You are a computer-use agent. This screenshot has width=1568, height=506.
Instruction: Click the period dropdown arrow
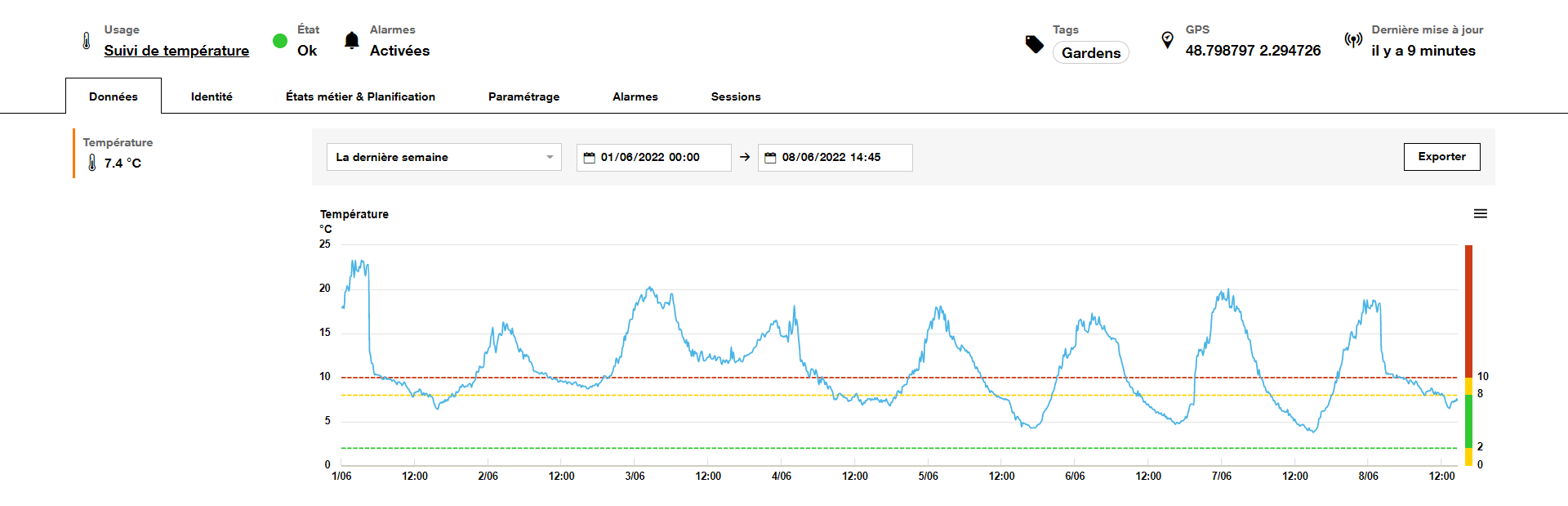(x=550, y=157)
